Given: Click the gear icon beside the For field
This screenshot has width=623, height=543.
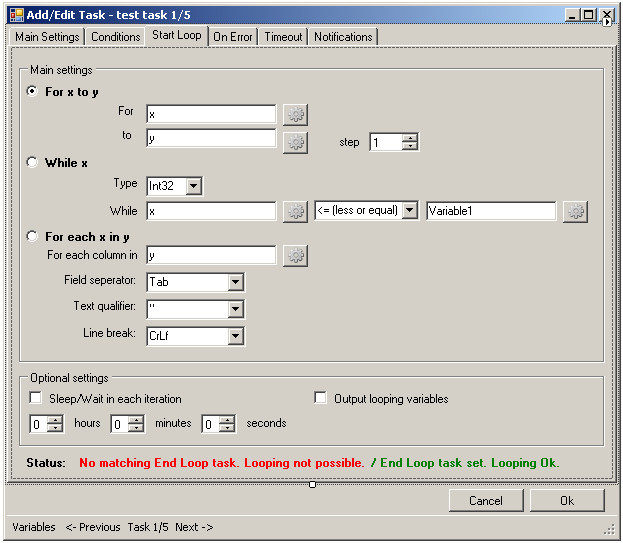Looking at the screenshot, I should pyautogui.click(x=295, y=115).
